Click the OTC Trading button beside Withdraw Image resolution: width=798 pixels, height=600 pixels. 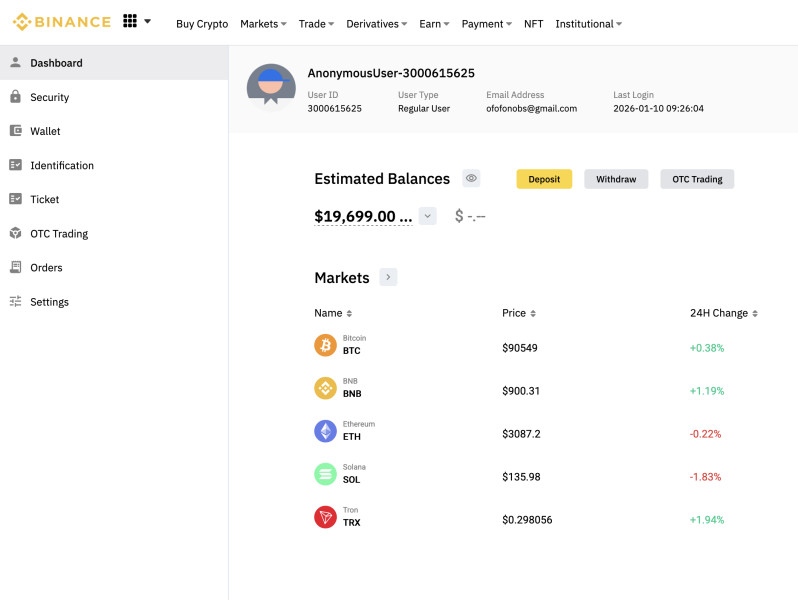coord(697,179)
